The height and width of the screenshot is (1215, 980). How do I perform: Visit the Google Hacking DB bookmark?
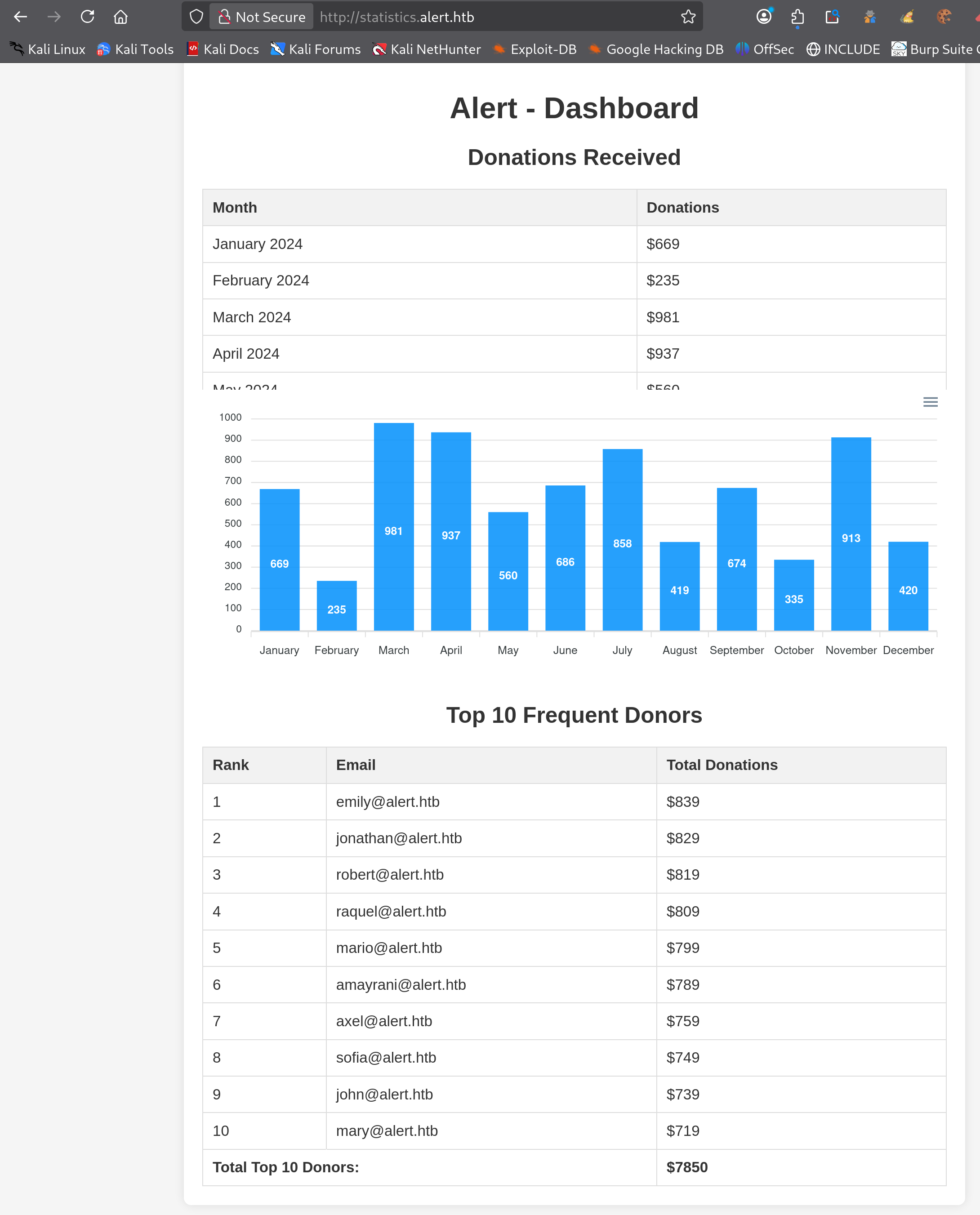[x=655, y=49]
